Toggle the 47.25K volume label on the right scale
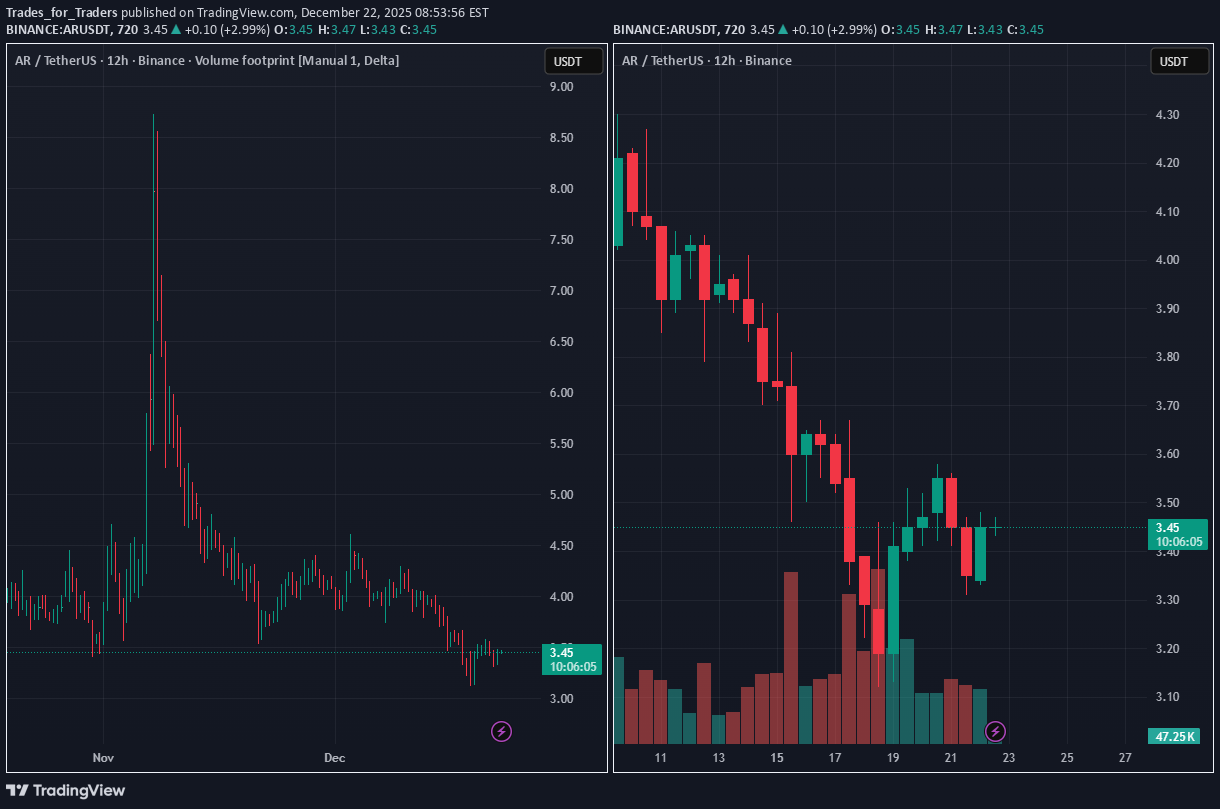 pyautogui.click(x=1173, y=736)
